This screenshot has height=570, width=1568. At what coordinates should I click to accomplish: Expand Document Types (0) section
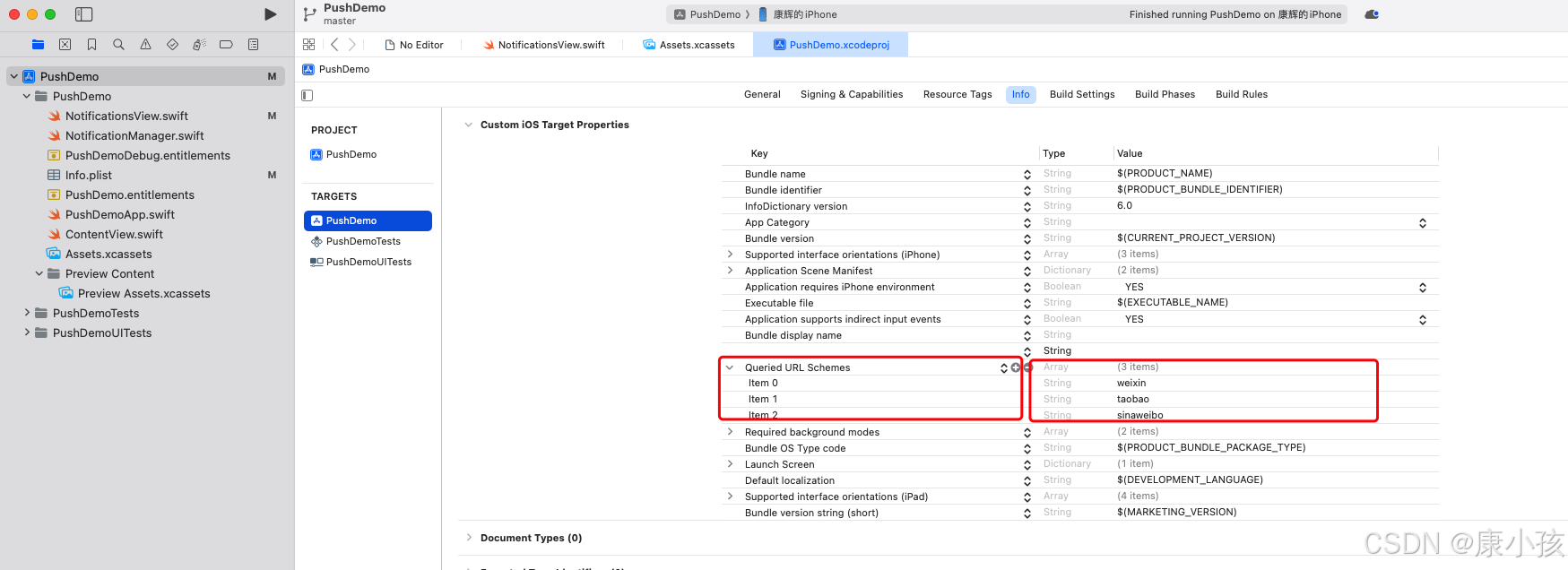click(x=468, y=538)
